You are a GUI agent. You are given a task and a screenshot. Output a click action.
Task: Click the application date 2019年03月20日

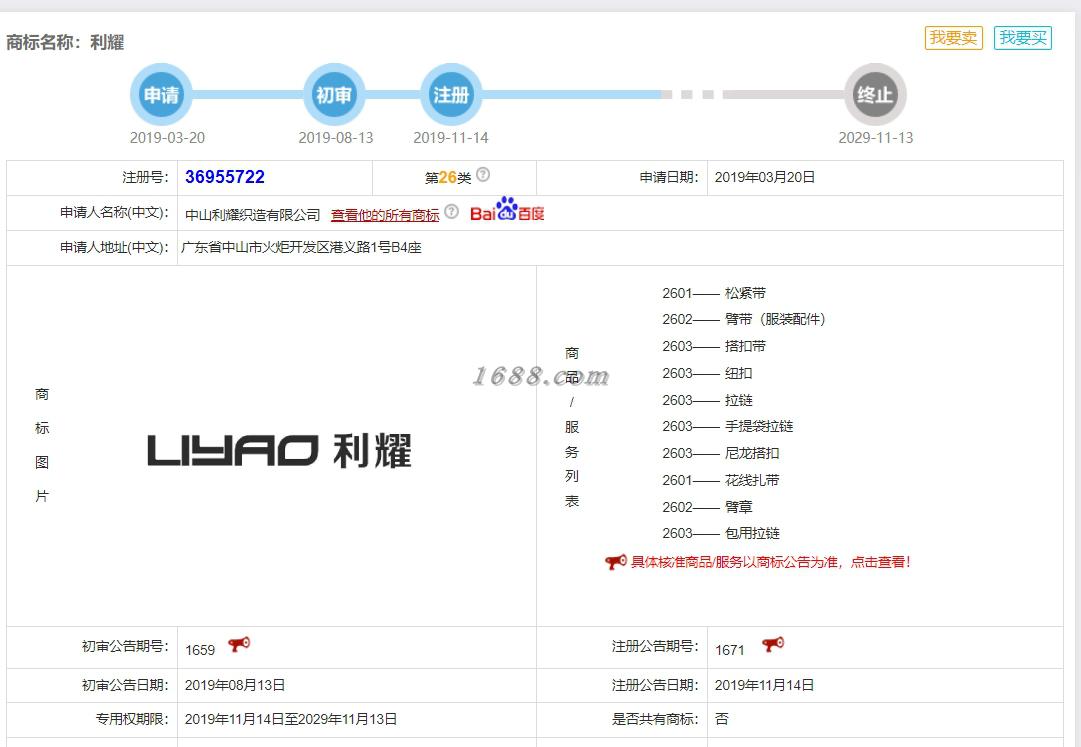coord(765,177)
